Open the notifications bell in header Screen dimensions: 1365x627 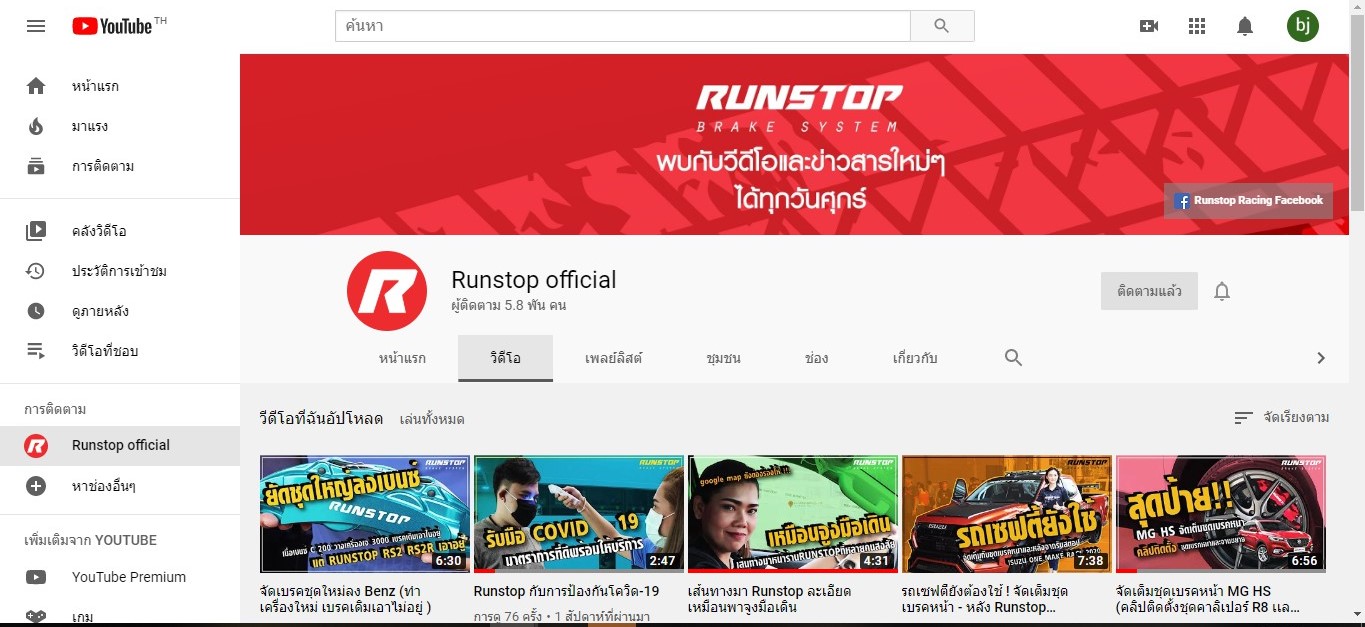(x=1245, y=26)
